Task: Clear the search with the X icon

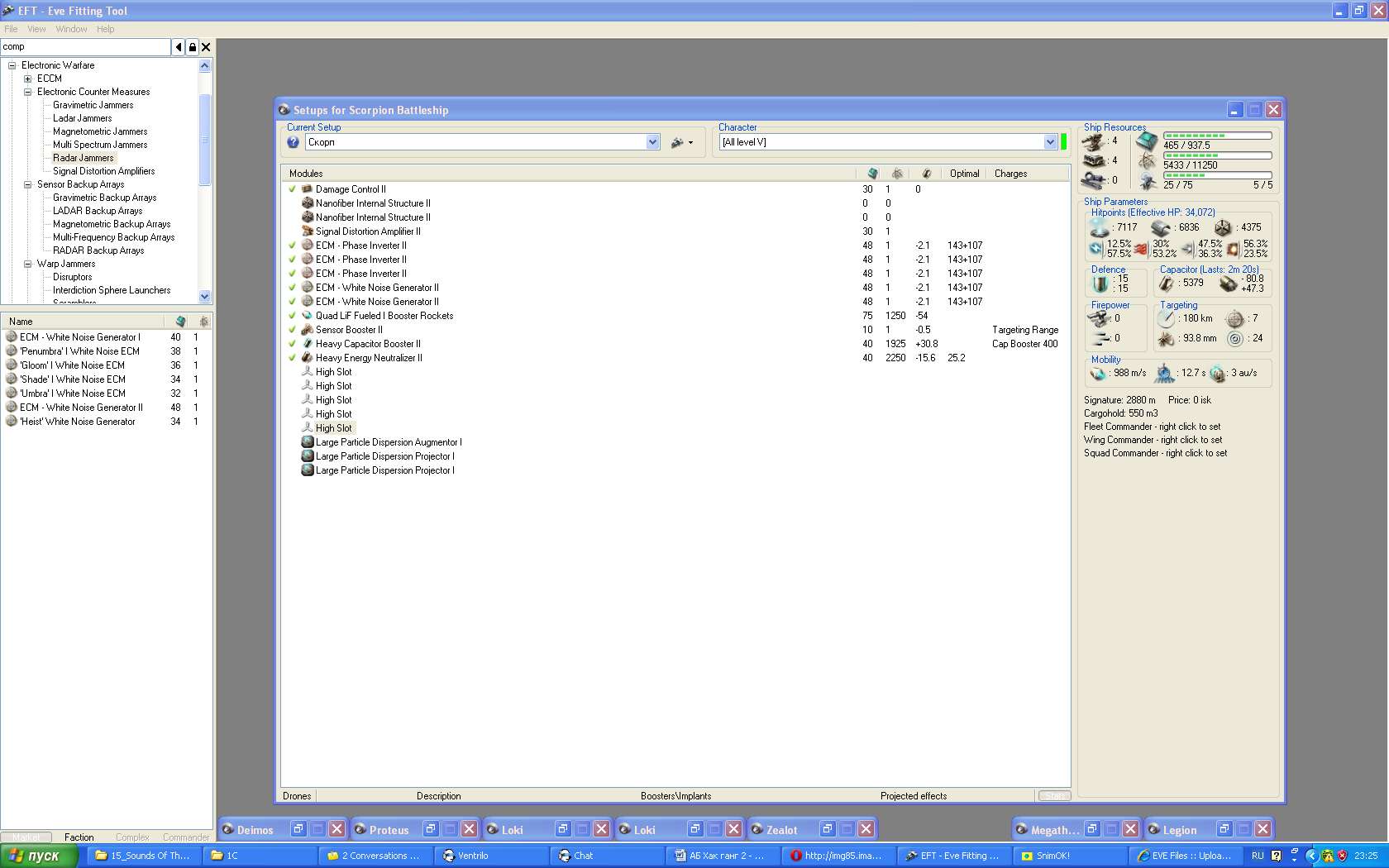Action: pos(206,47)
